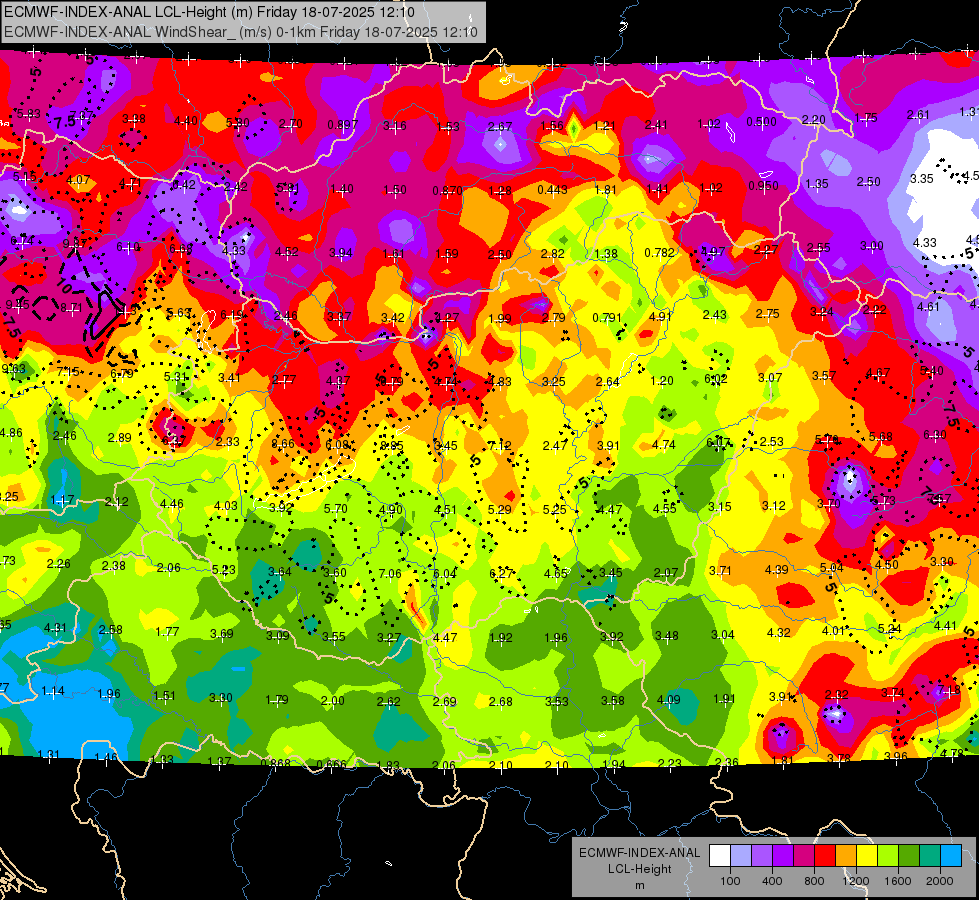The image size is (979, 900).
Task: Click the 0.666 value at bottom edge
Action: coord(331,764)
